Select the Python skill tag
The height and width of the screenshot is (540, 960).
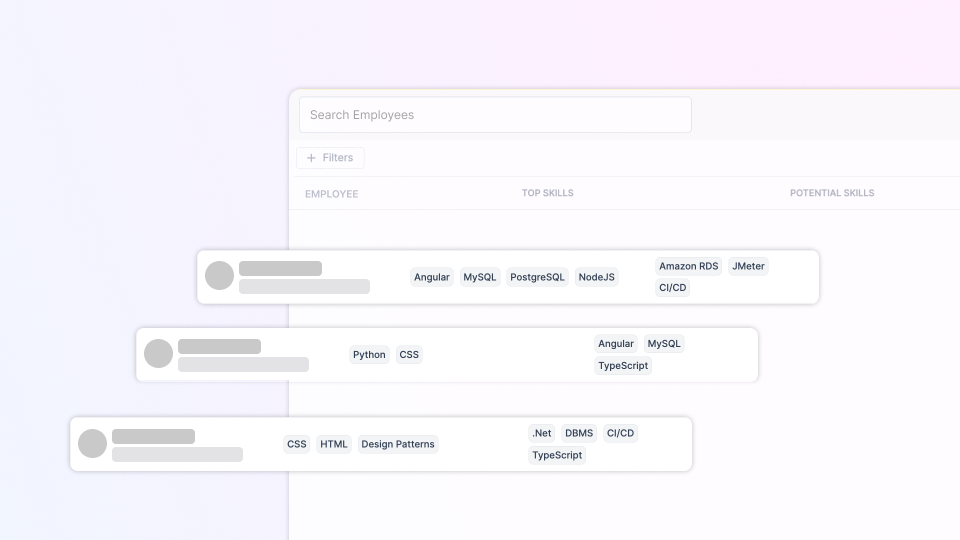pos(369,355)
